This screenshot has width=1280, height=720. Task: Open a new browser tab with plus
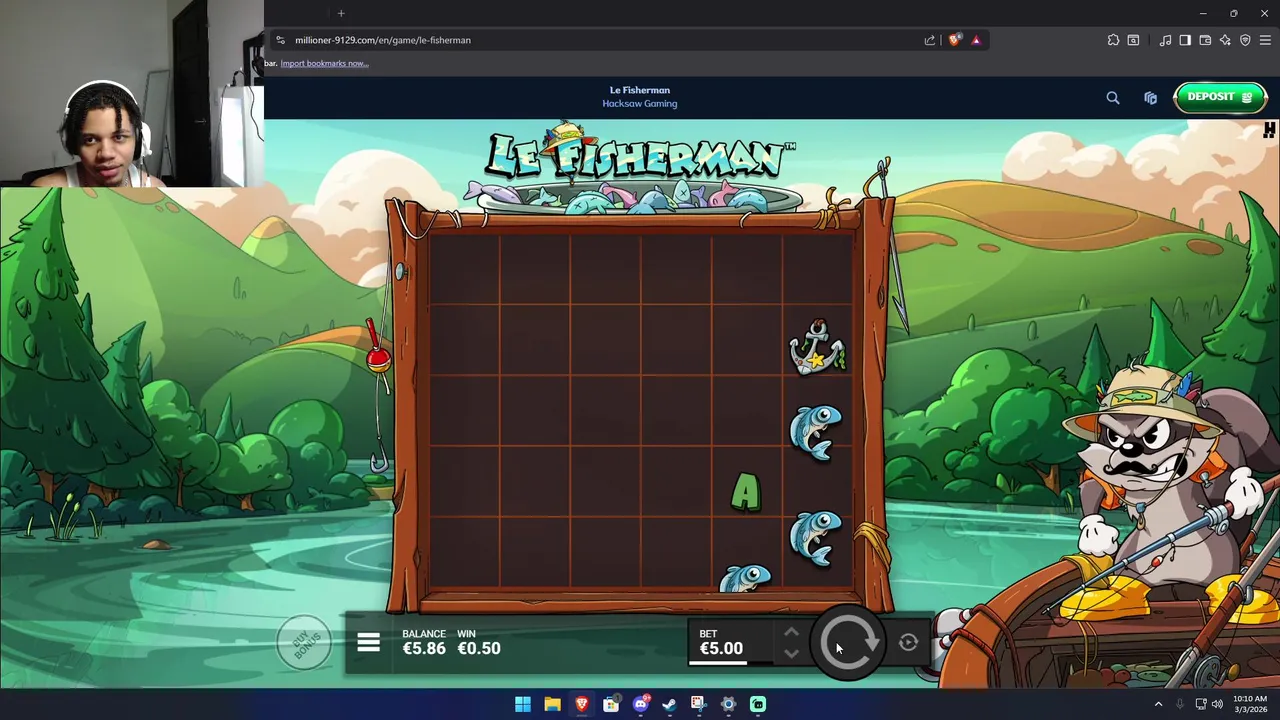tap(341, 13)
